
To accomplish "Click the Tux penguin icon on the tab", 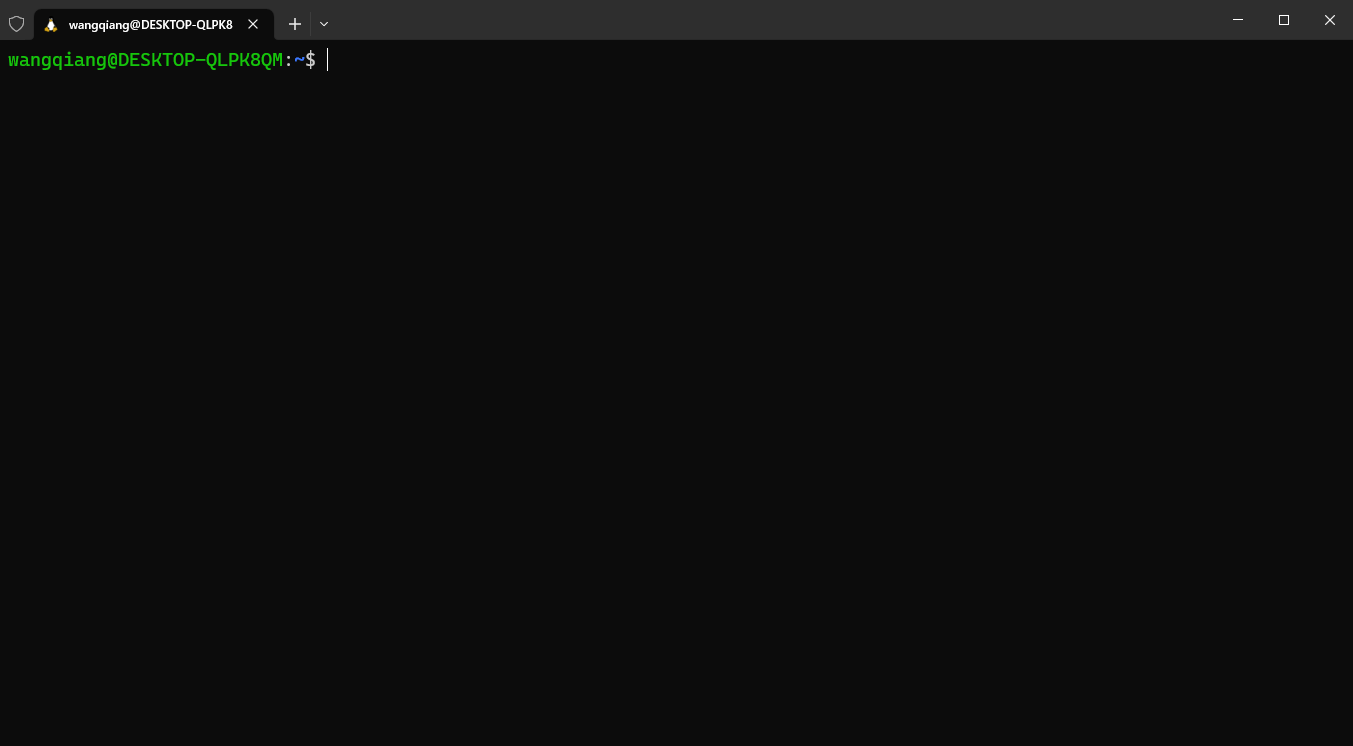I will (51, 25).
